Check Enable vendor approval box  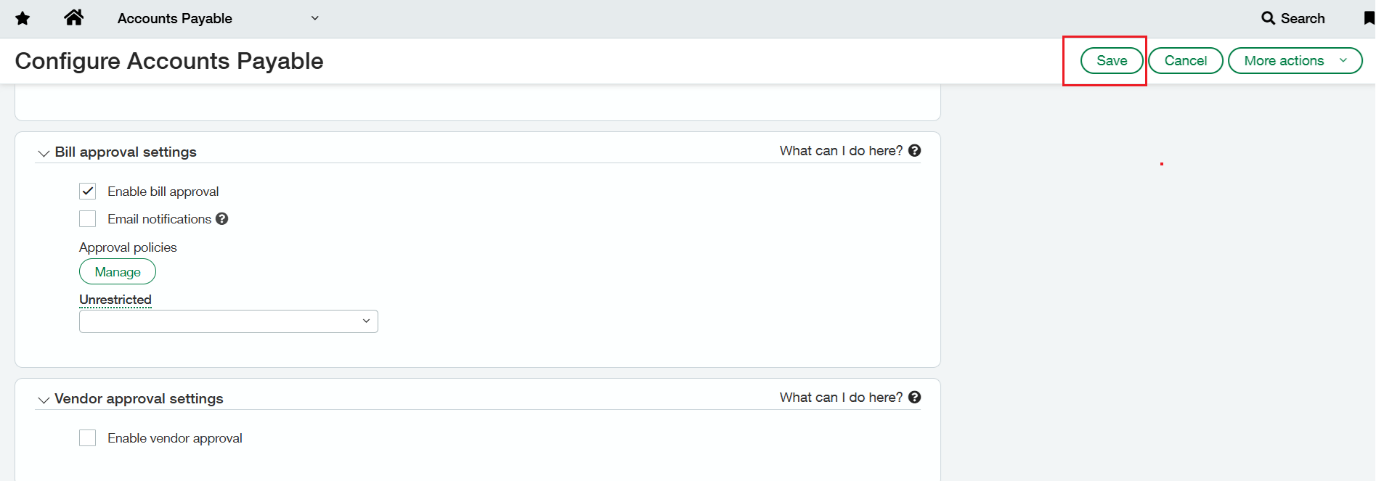pos(88,438)
